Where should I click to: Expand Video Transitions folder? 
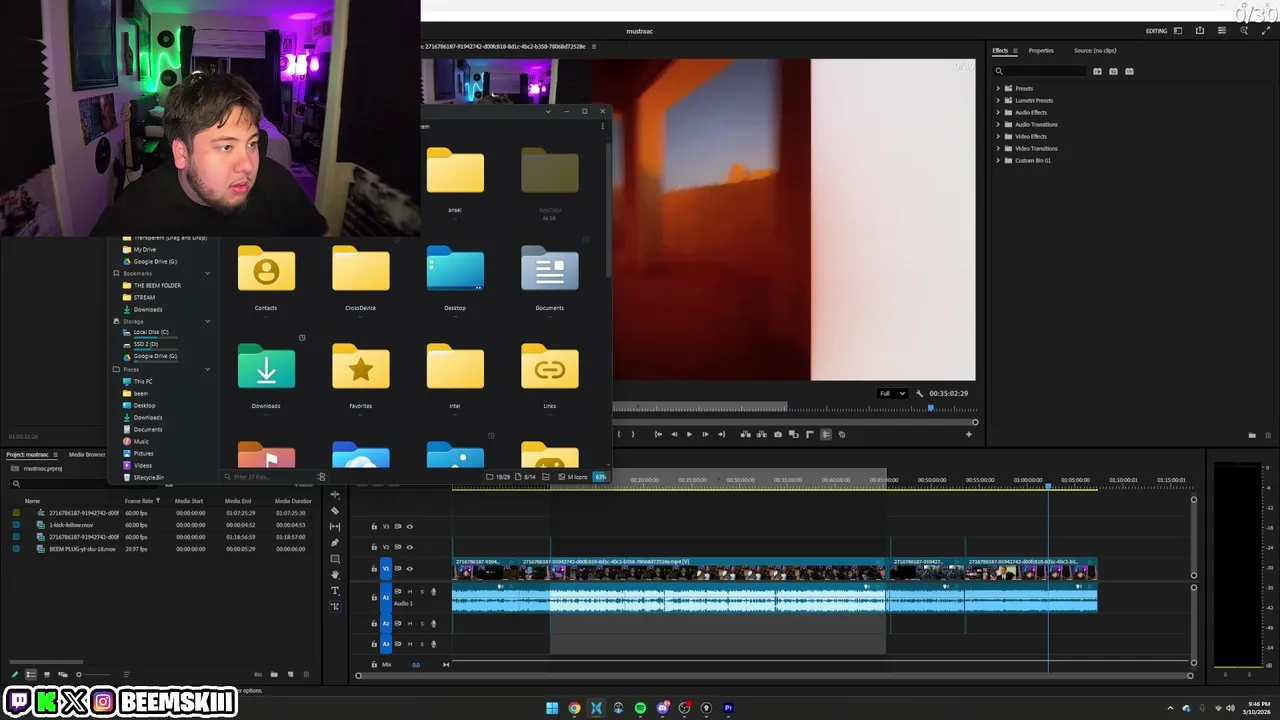coord(998,148)
